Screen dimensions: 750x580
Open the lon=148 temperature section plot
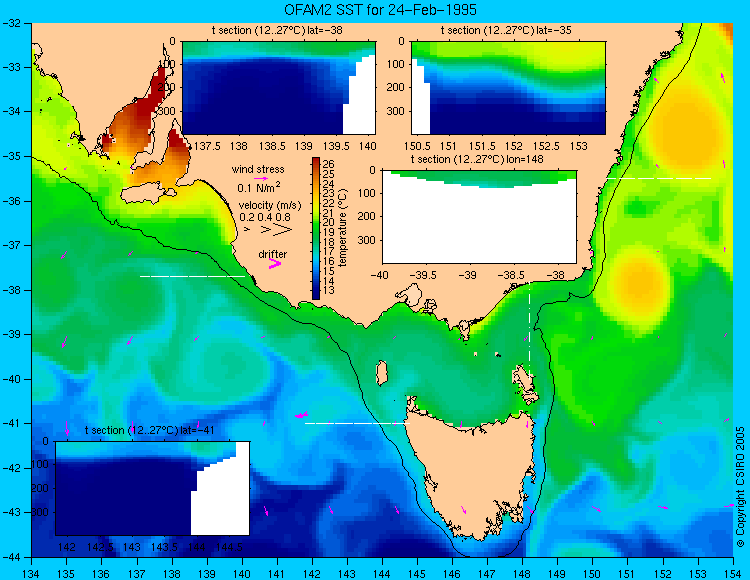(479, 217)
